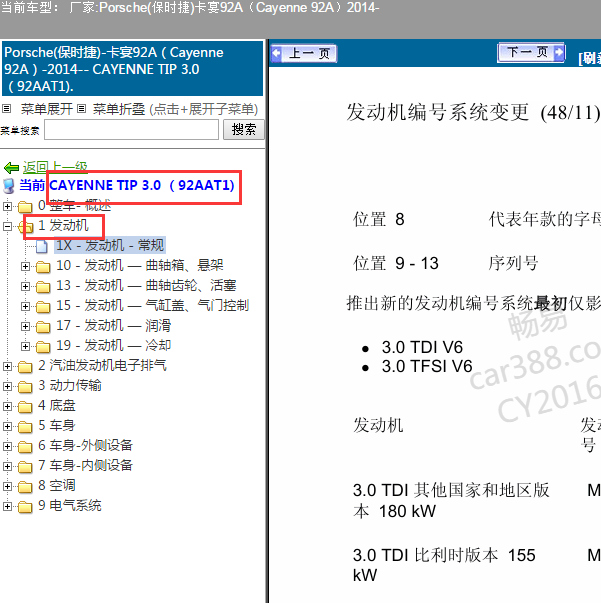Expand 9 电气系统 folder
601x603 pixels.
click(7, 506)
